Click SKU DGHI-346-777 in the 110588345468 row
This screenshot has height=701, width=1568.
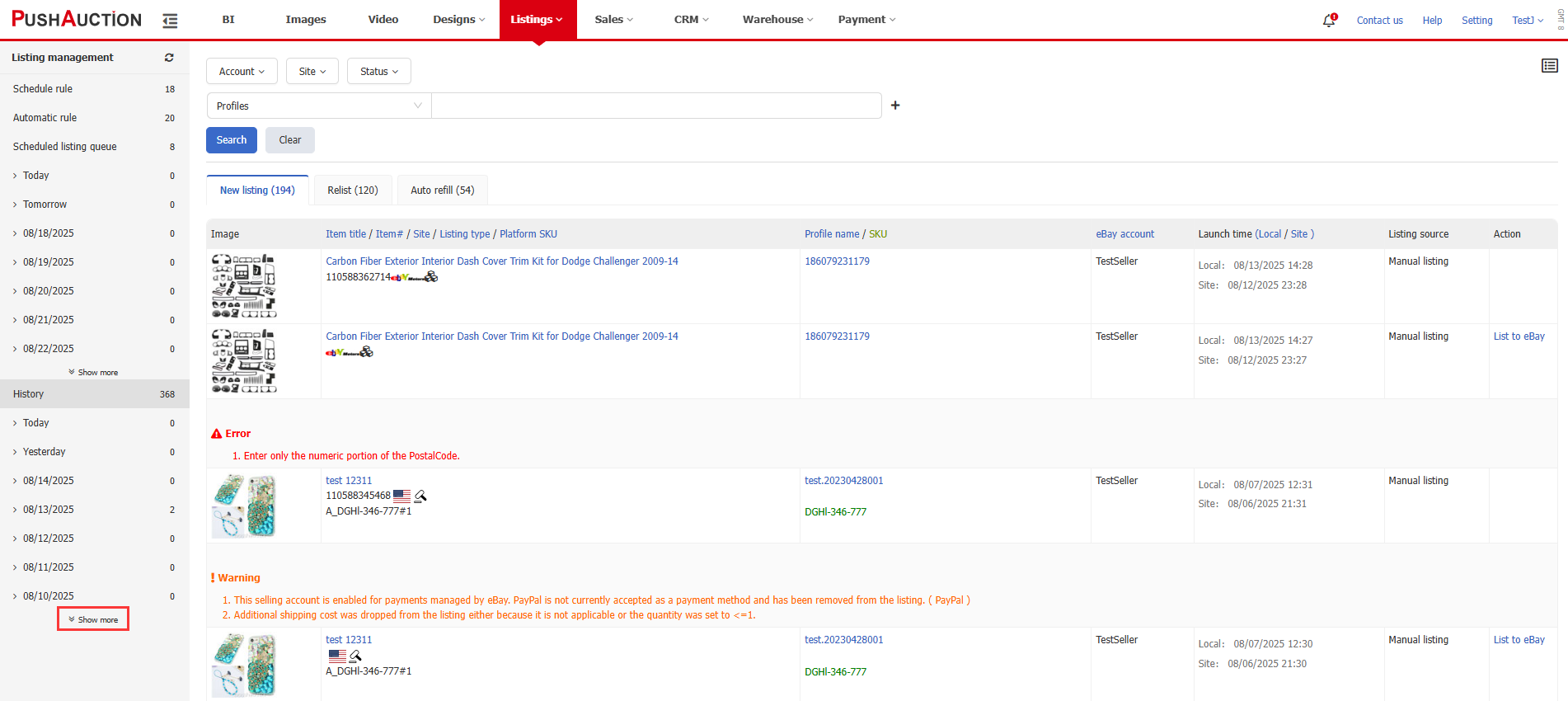pos(835,512)
